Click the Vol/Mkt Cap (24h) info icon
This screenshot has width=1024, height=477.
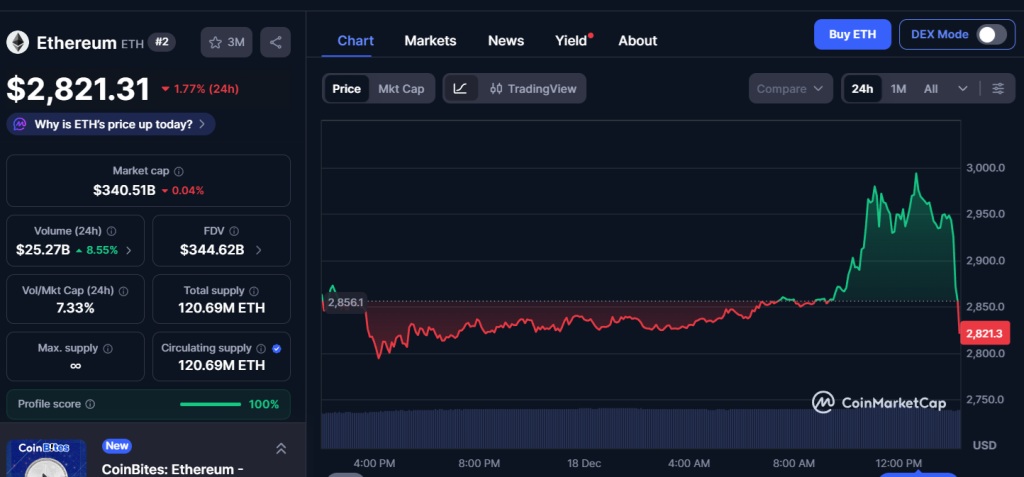pyautogui.click(x=123, y=291)
